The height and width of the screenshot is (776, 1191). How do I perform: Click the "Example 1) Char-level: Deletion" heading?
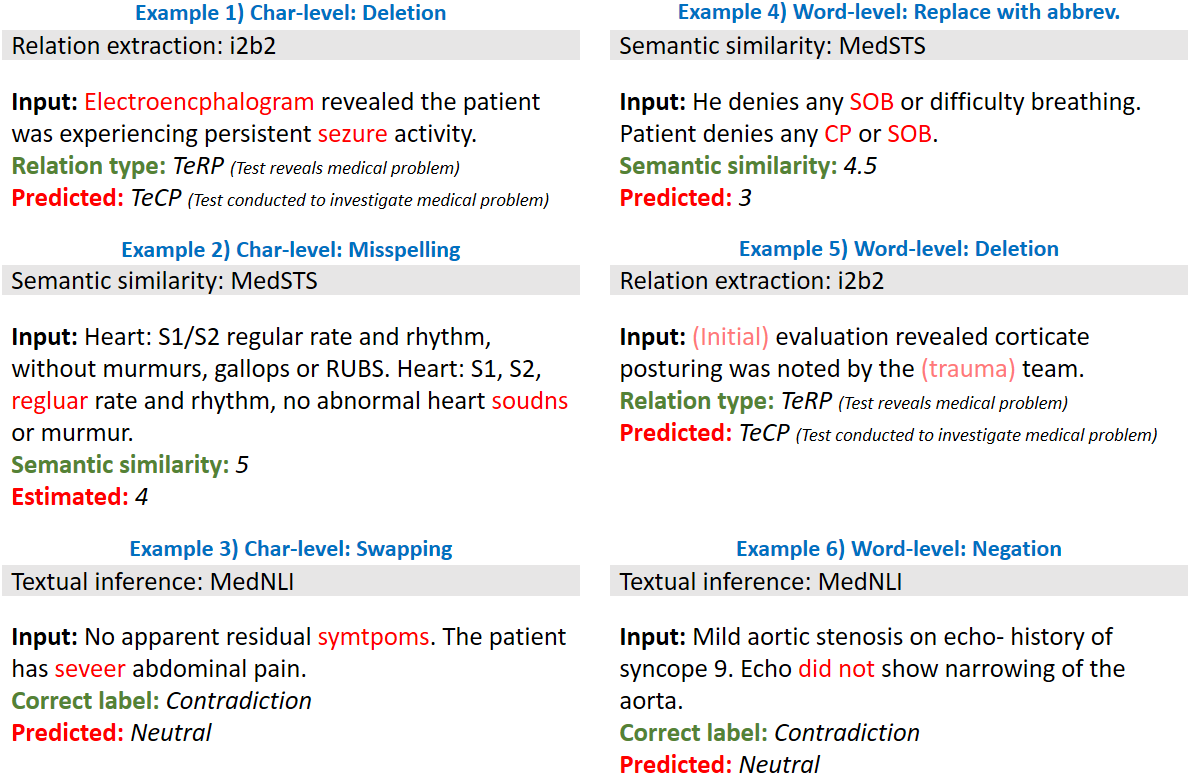coord(290,13)
